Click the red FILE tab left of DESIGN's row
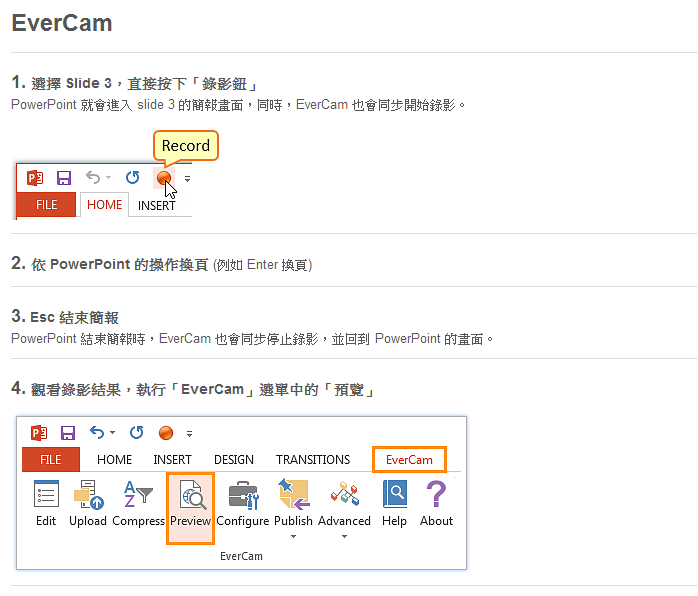This screenshot has width=698, height=596. [50, 460]
